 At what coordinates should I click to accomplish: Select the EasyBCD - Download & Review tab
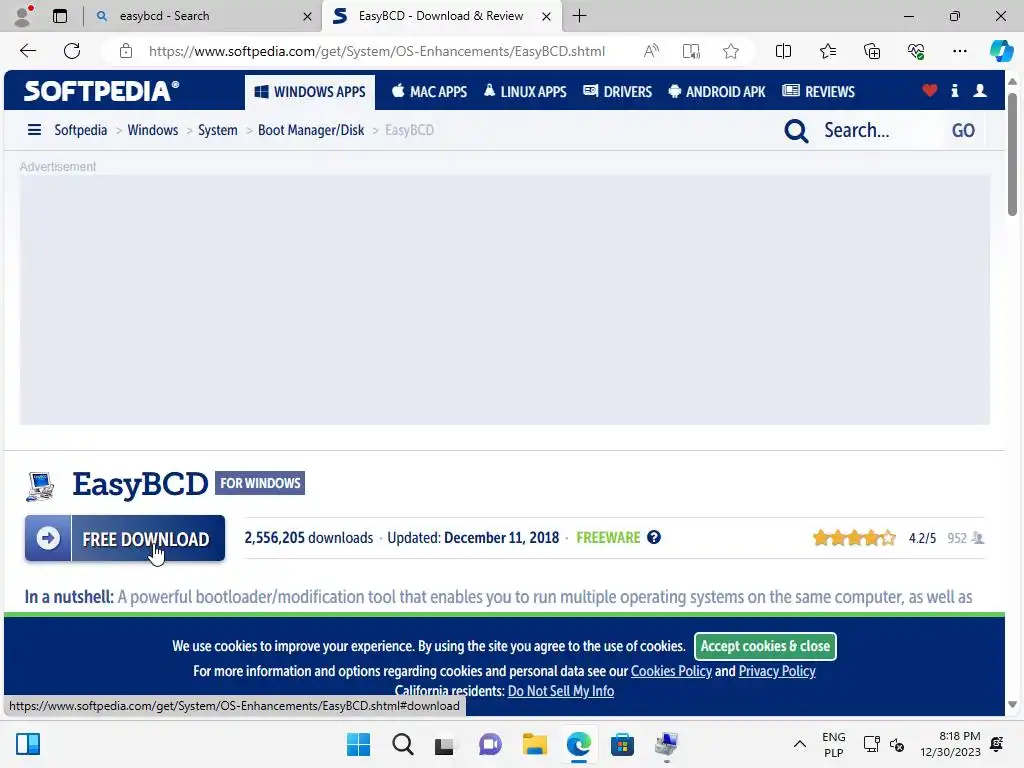tap(441, 16)
